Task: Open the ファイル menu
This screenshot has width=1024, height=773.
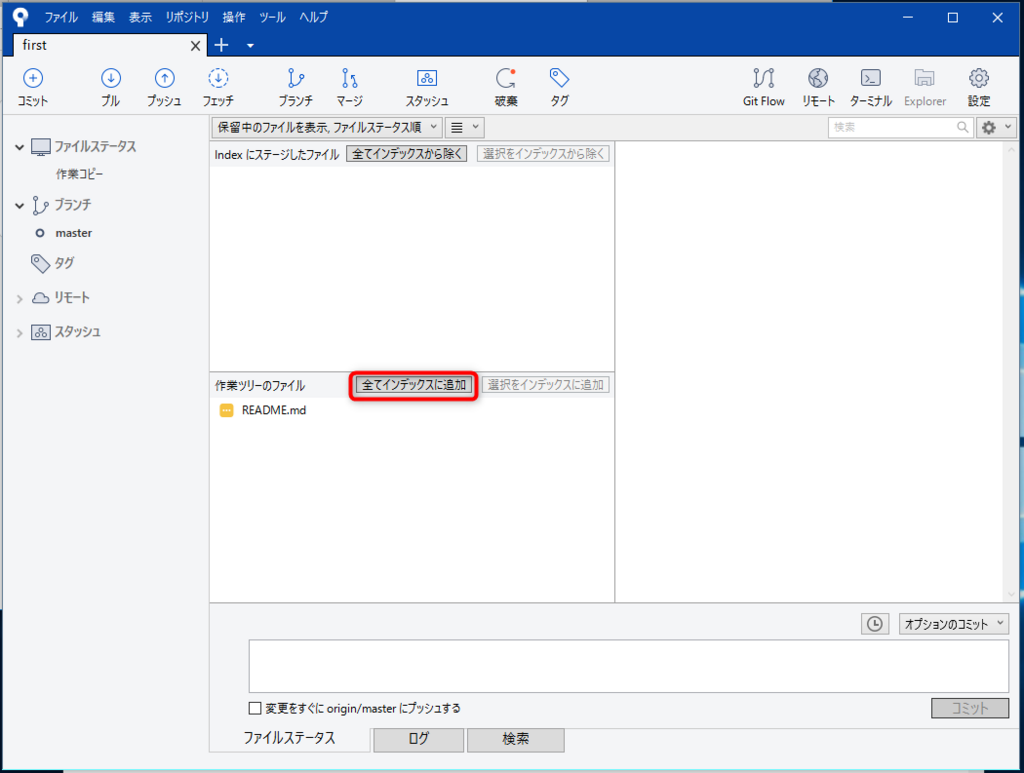Action: coord(61,18)
